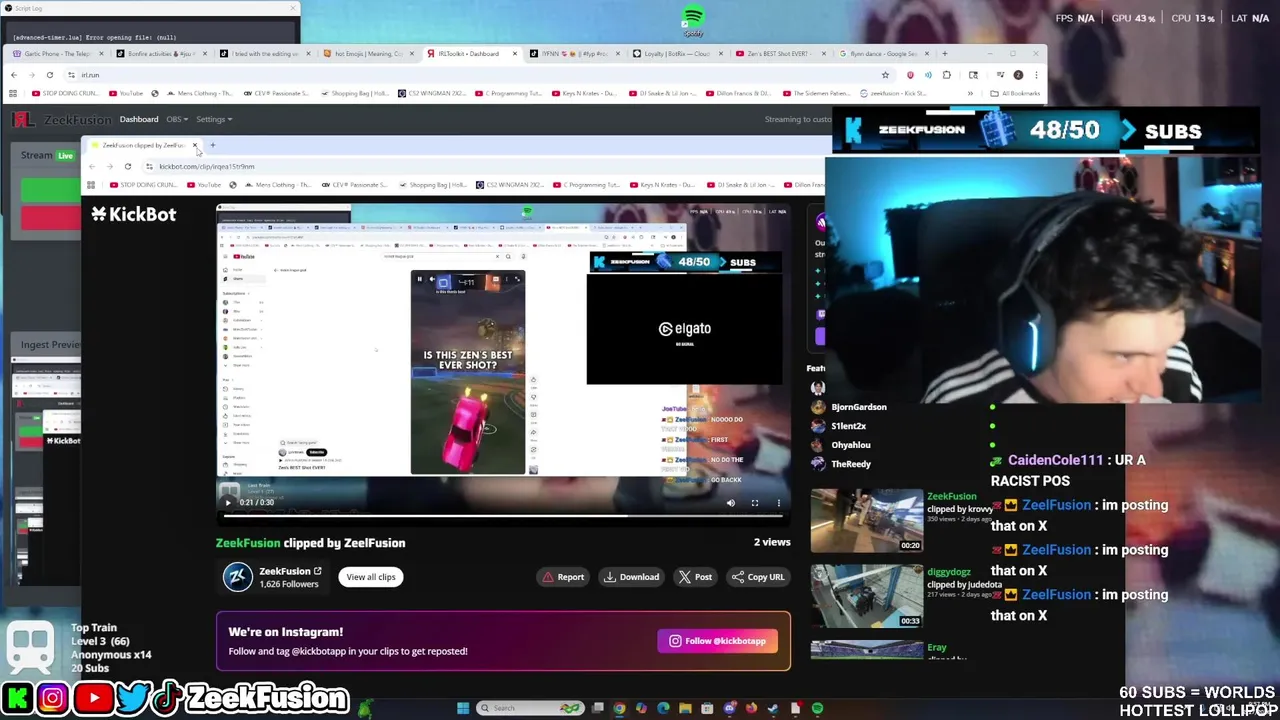Post the clip to X
This screenshot has height=720, width=1280.
coord(695,577)
